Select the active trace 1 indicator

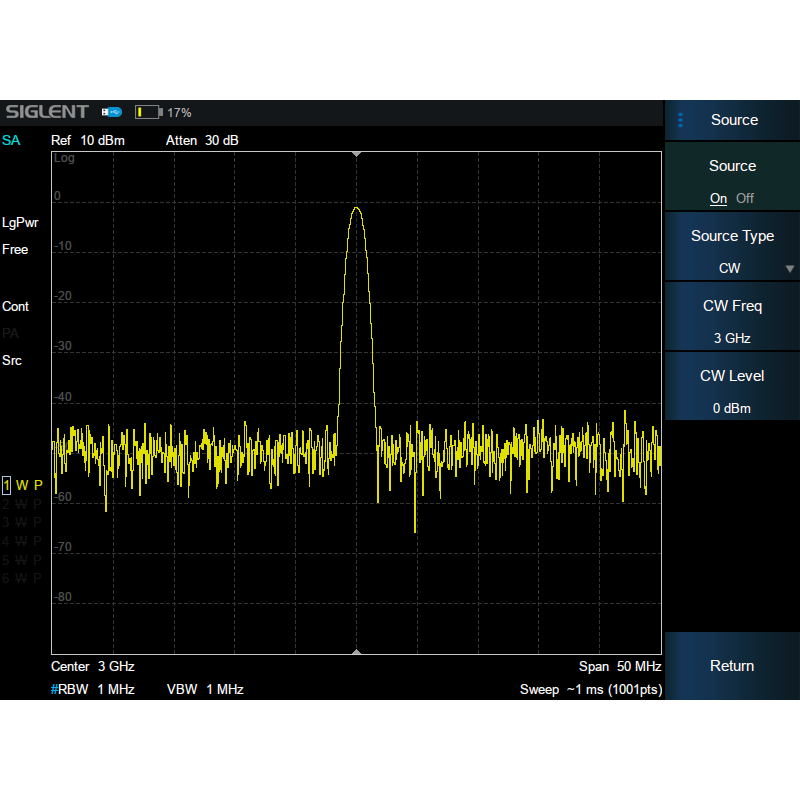(7, 485)
